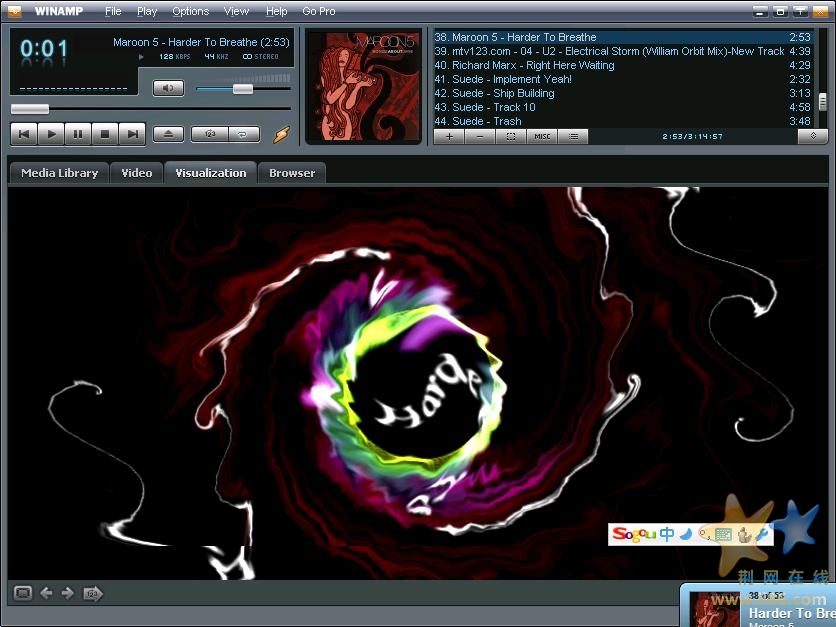Go to the previous visualization preset

[x=46, y=593]
